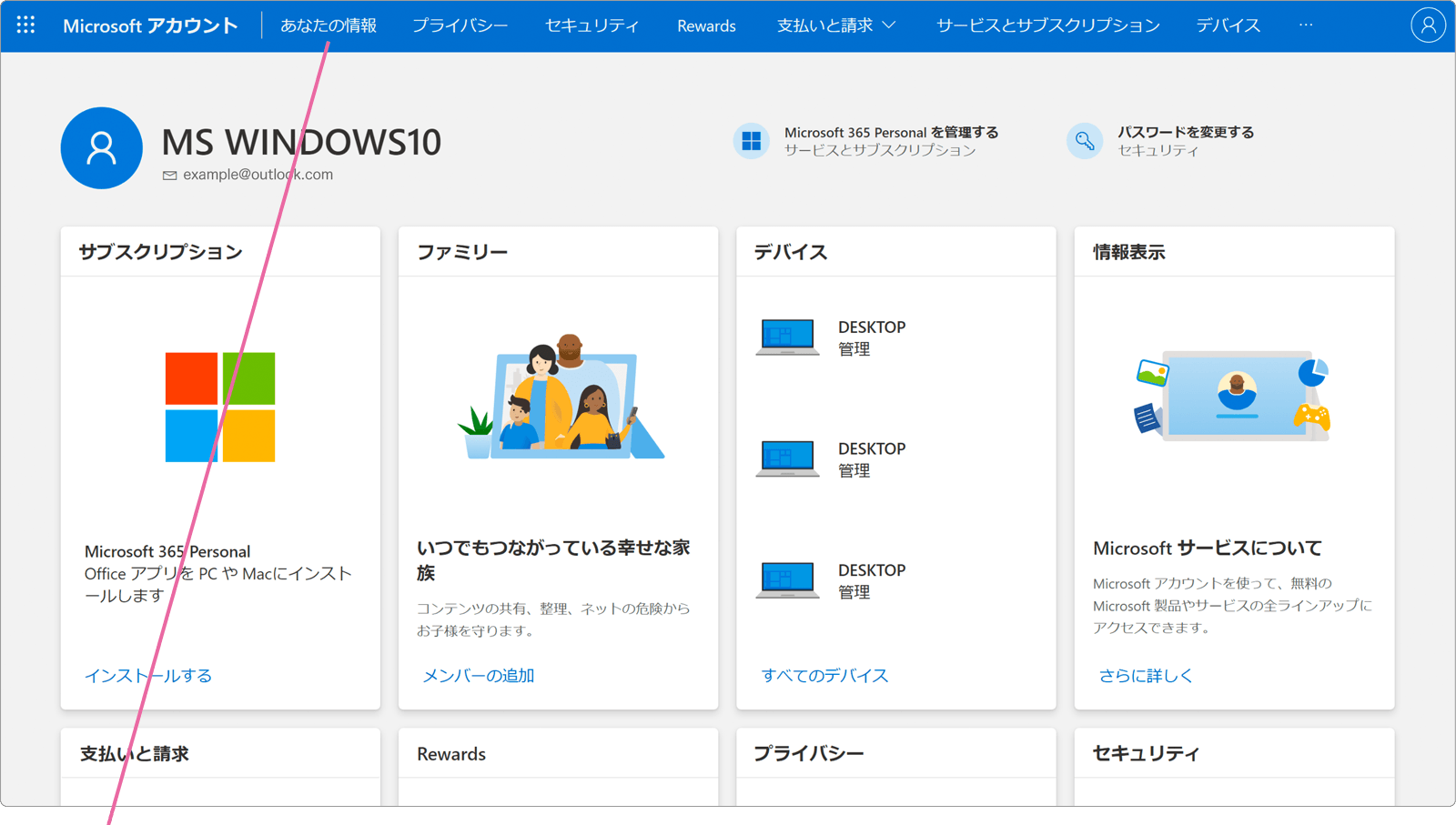Click the password key icon
This screenshot has height=825, width=1456.
[1085, 141]
